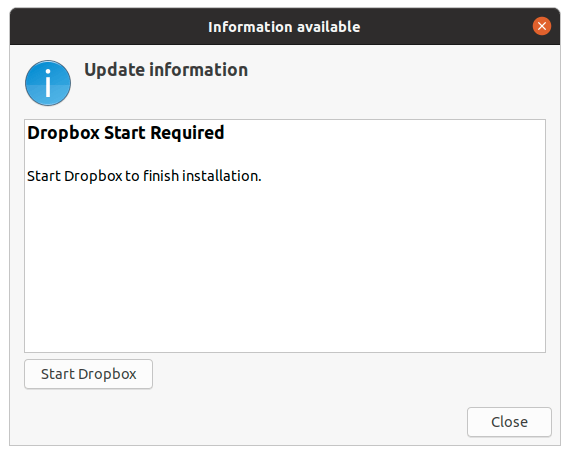Screen dimensions: 570x455
Task: Click the word installation in the message
Action: (x=222, y=176)
